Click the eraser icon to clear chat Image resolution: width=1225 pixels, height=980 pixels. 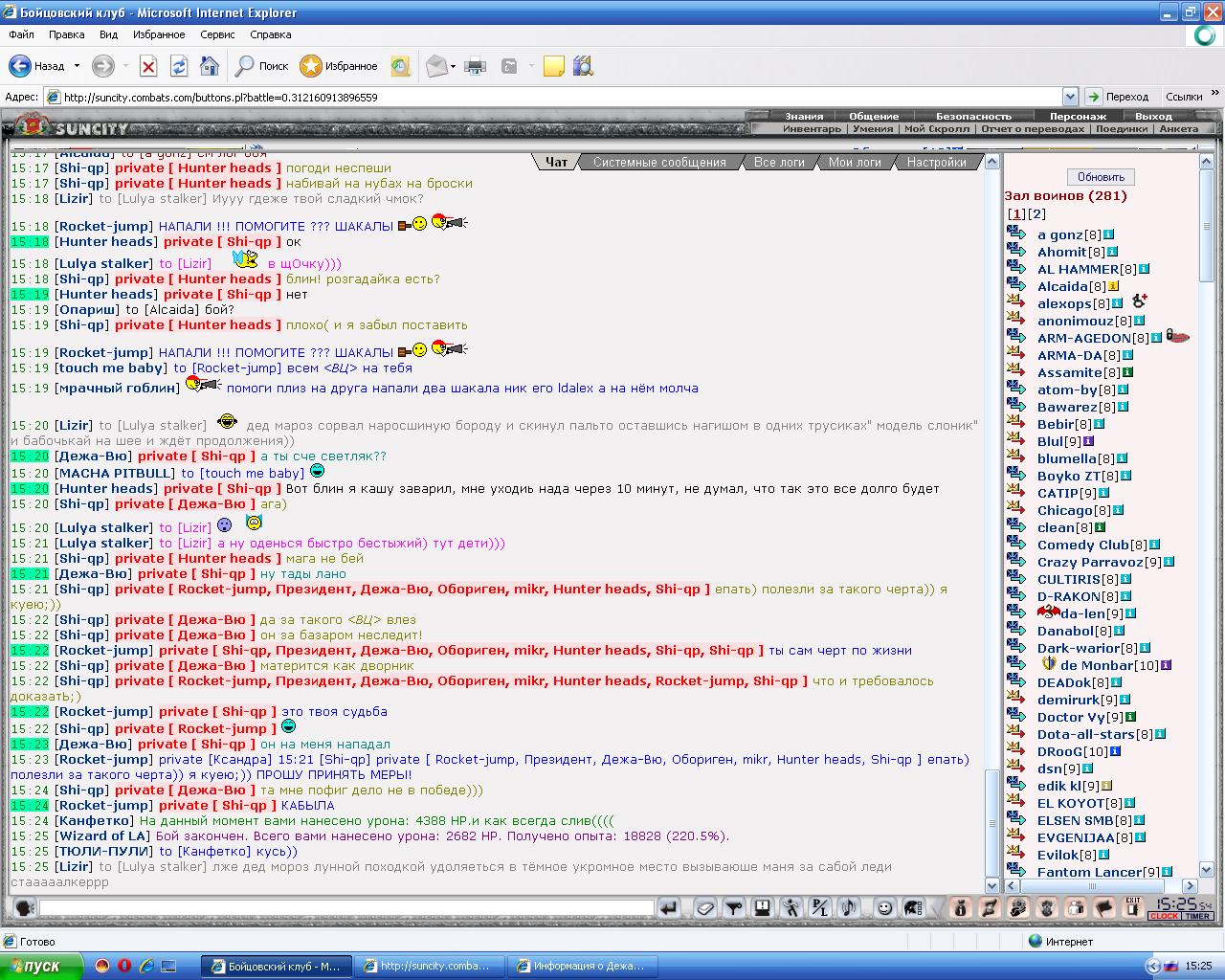coord(705,907)
